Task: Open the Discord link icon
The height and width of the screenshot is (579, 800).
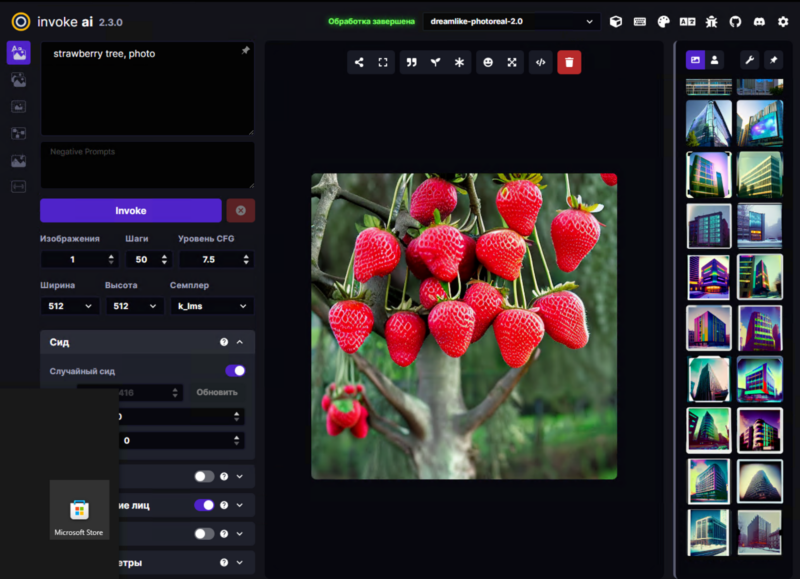Action: click(x=759, y=21)
